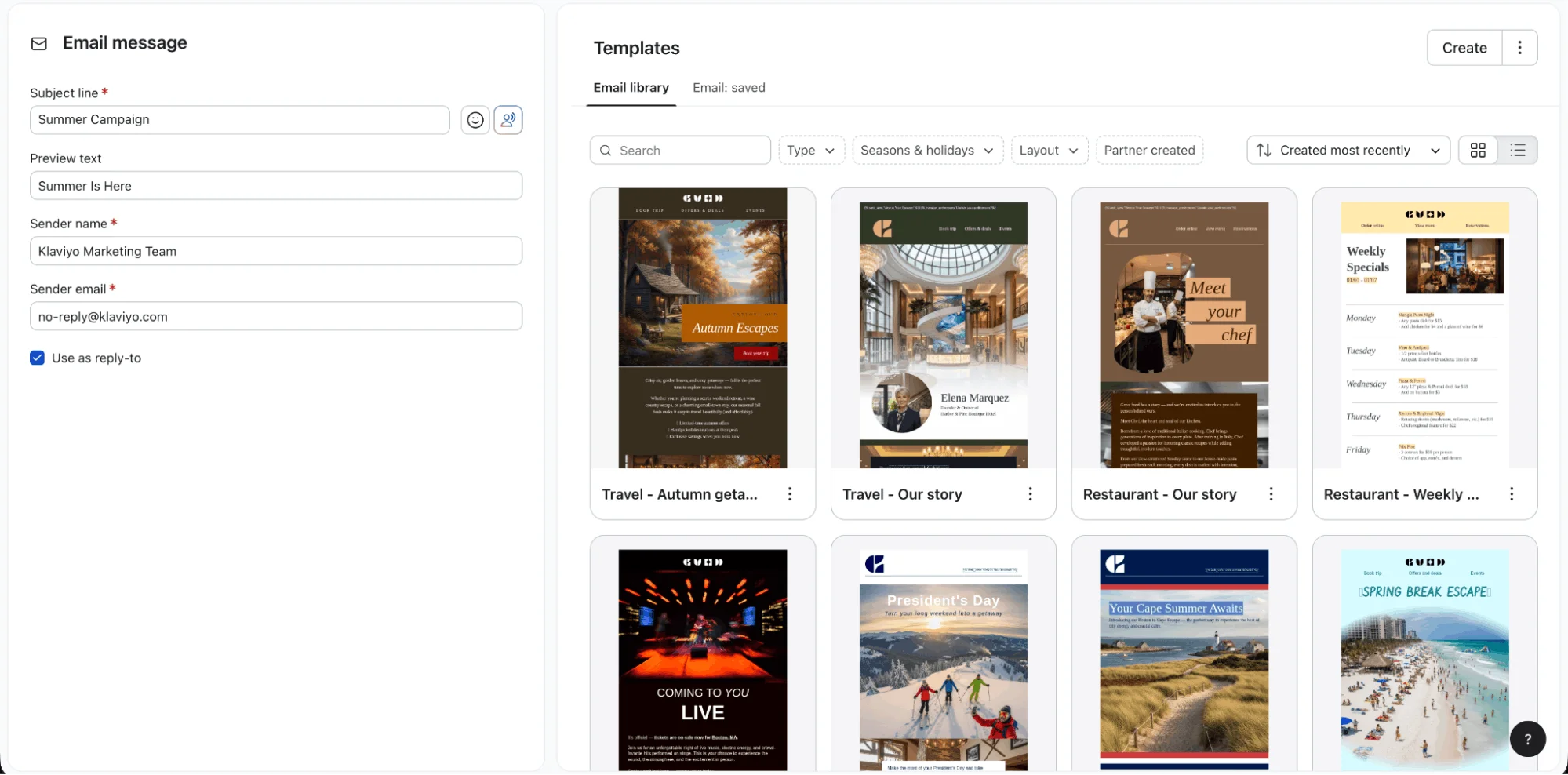Open the help question mark button
The image size is (1568, 775).
(x=1527, y=739)
